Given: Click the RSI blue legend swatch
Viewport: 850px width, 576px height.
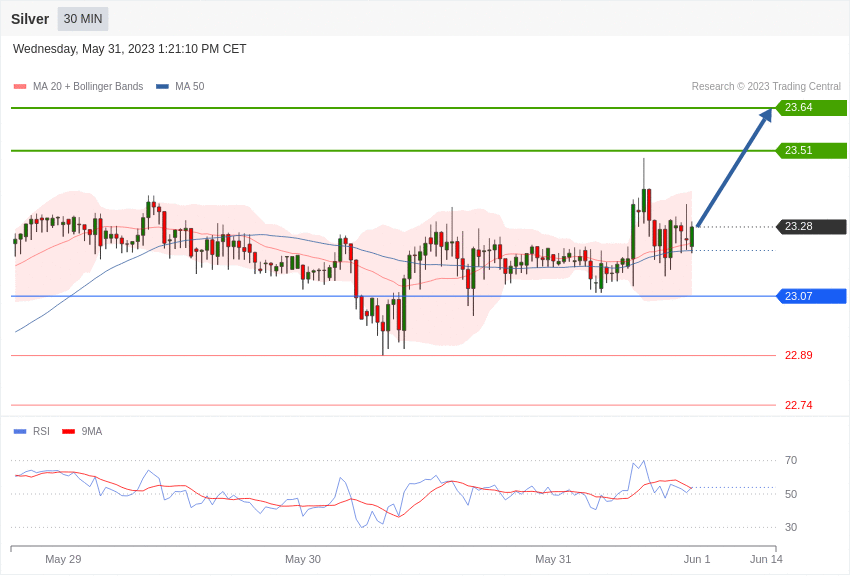Looking at the screenshot, I should coord(20,432).
